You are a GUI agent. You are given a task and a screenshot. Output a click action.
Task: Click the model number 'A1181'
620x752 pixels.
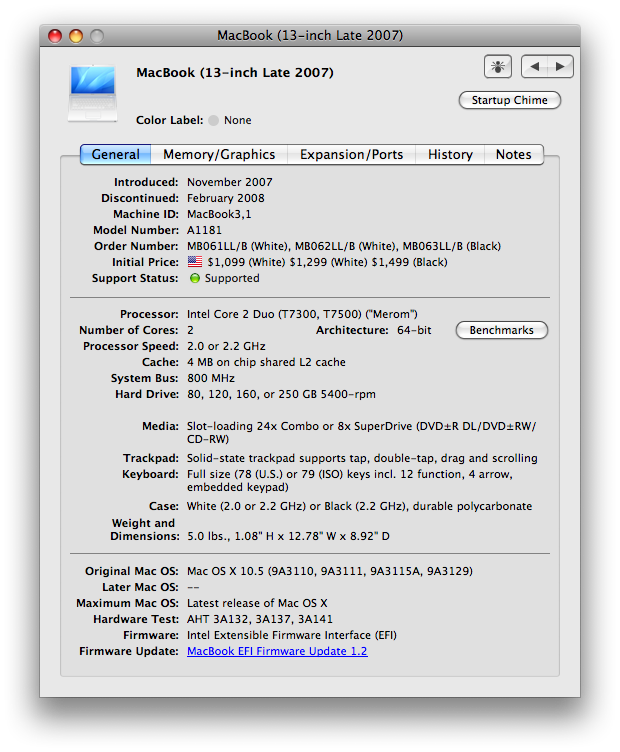coord(204,230)
